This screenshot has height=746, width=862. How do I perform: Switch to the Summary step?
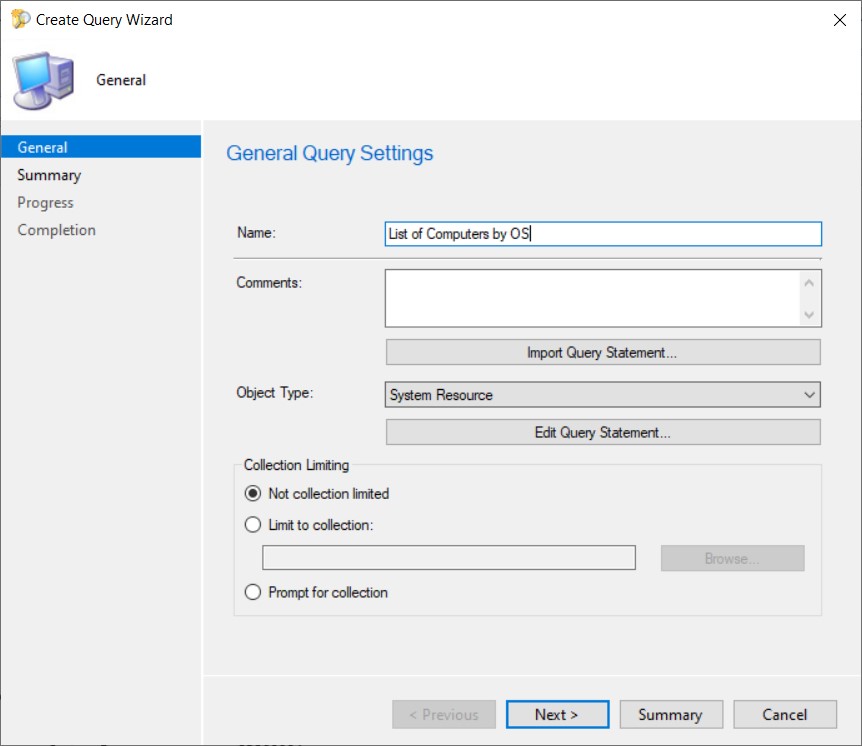[49, 174]
